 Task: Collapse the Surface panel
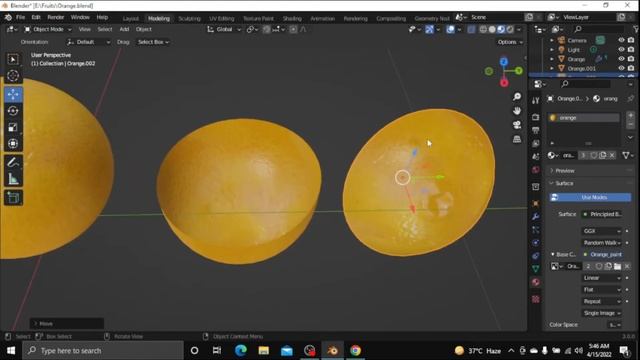click(564, 183)
